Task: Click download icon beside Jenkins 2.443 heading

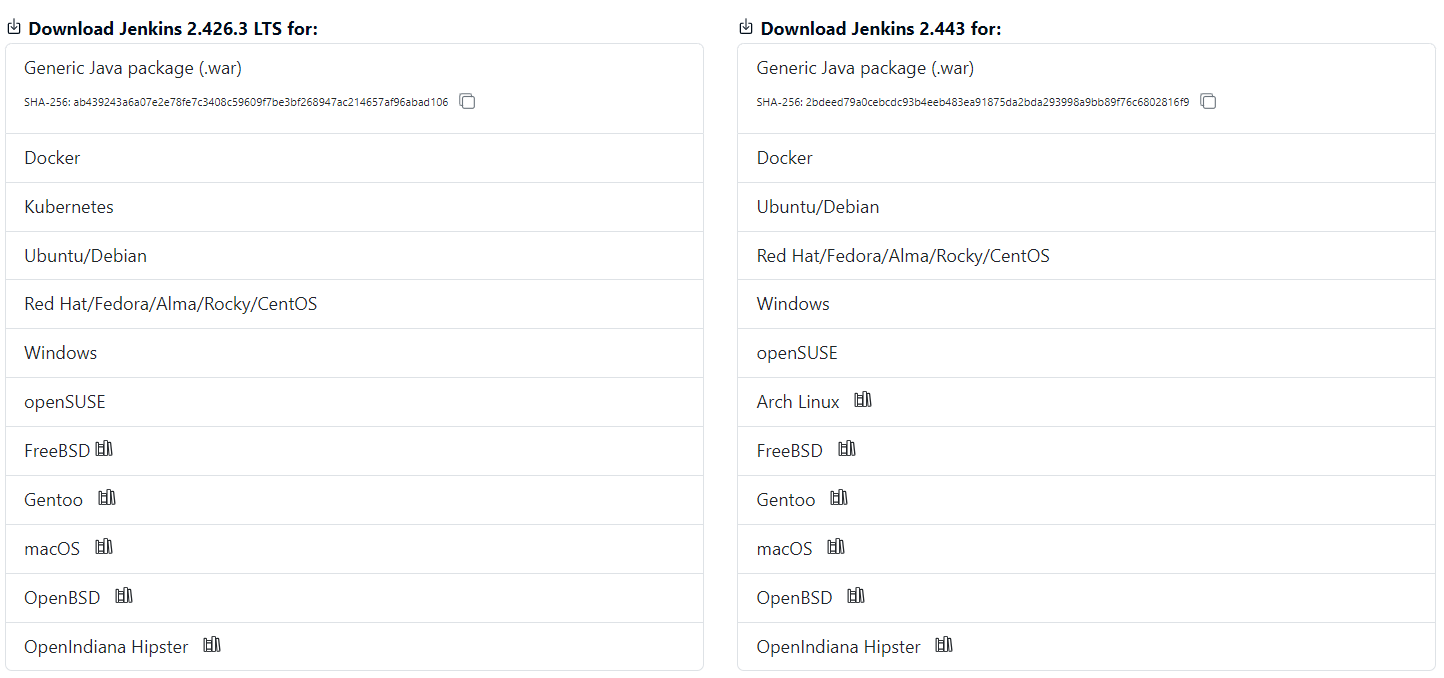Action: click(746, 27)
